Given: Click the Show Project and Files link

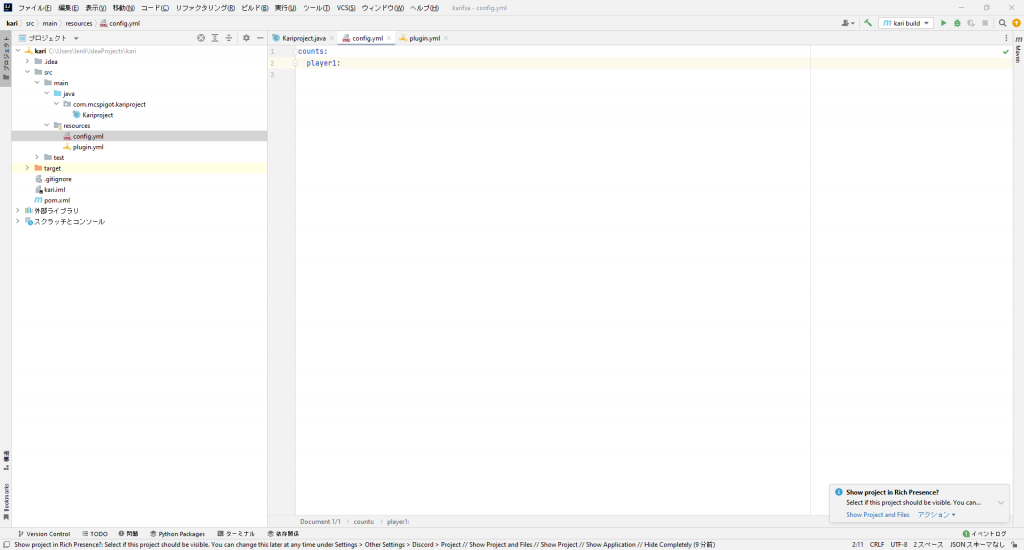Looking at the screenshot, I should coord(877,515).
